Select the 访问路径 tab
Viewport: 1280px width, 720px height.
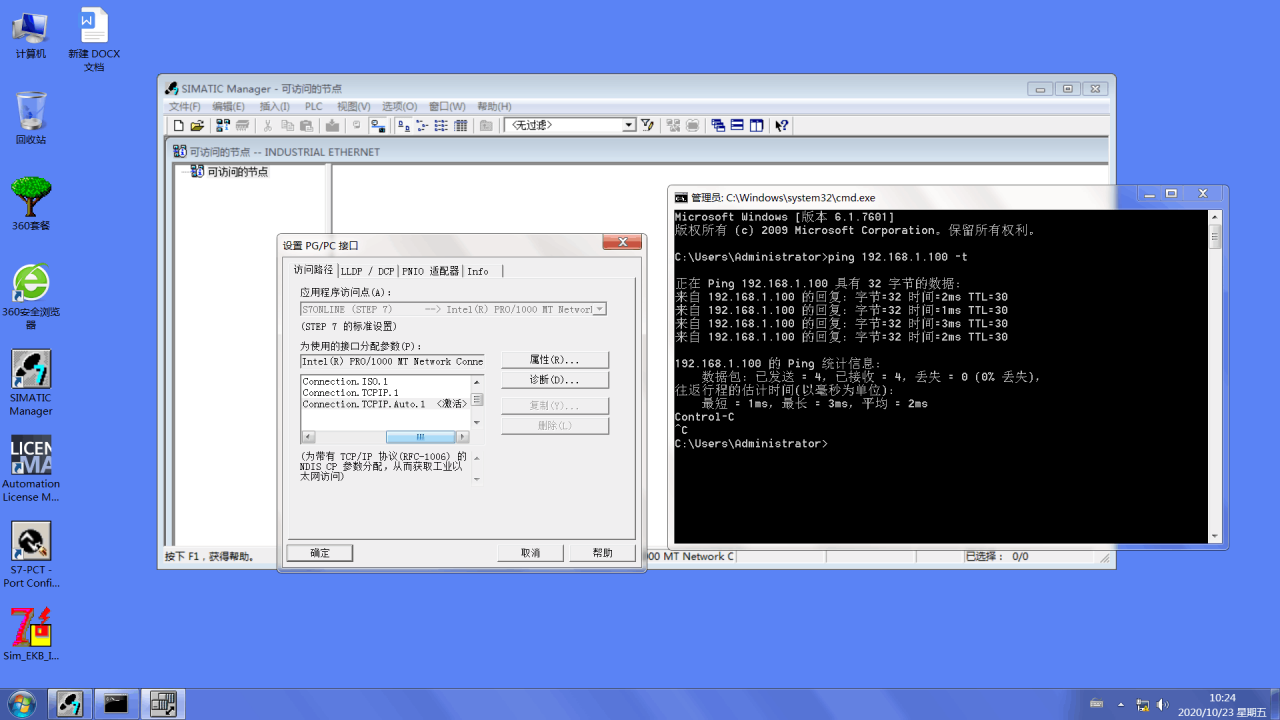click(312, 270)
